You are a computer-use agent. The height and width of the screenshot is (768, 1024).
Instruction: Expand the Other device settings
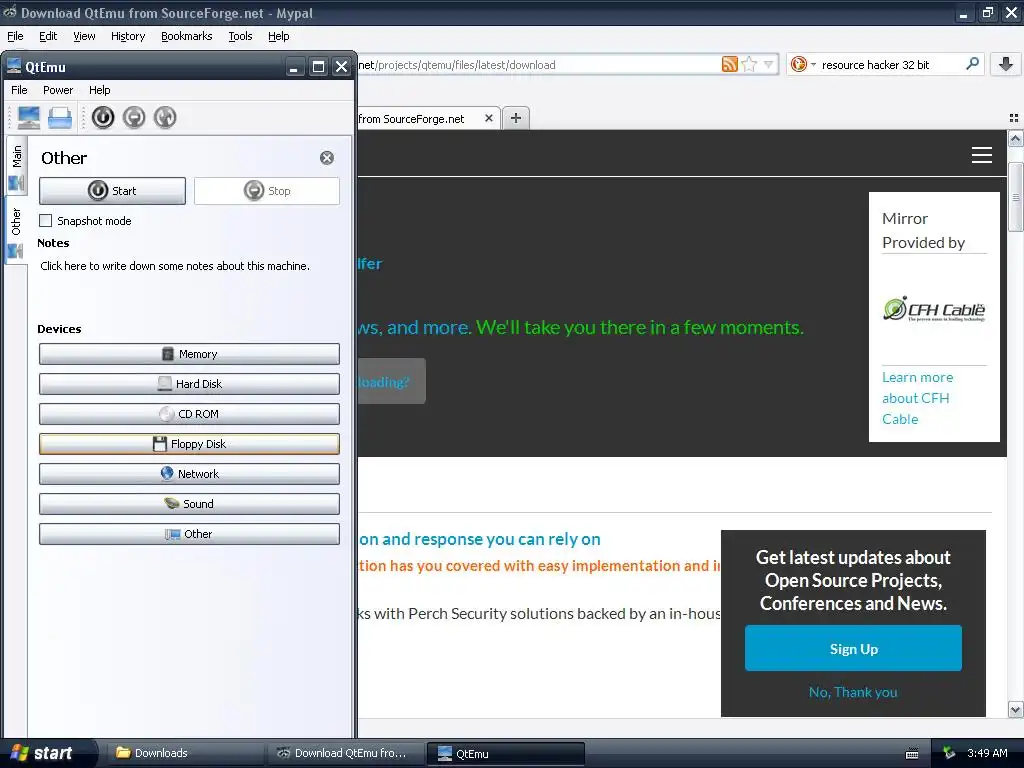[x=189, y=534]
